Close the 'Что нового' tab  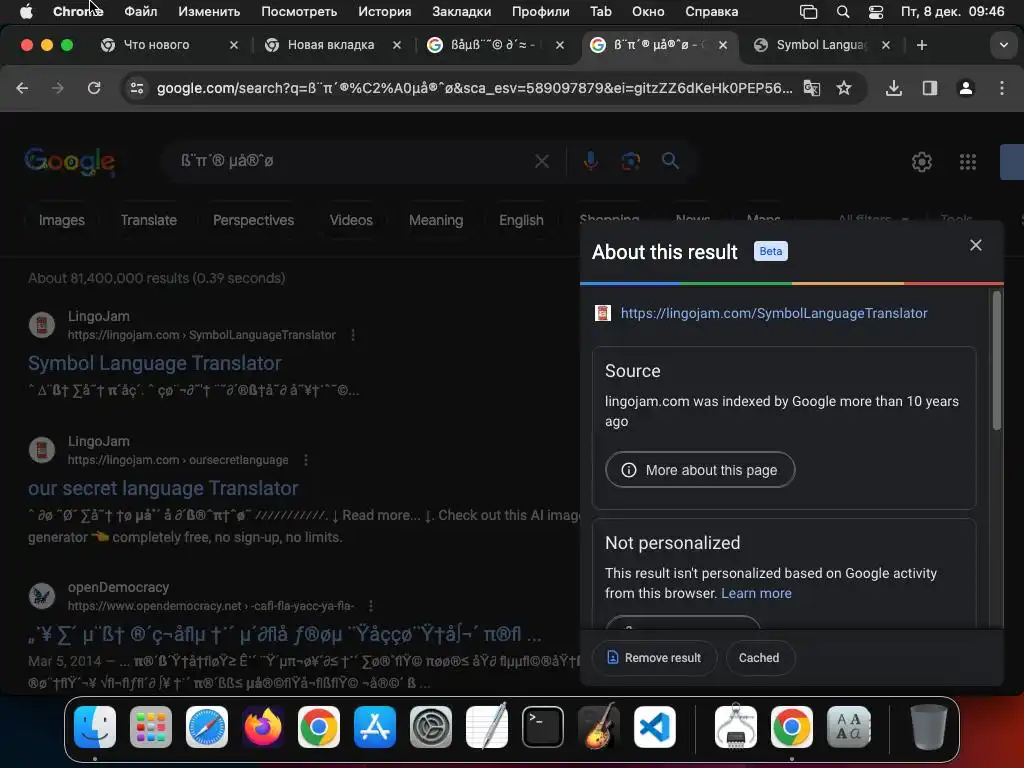point(234,45)
